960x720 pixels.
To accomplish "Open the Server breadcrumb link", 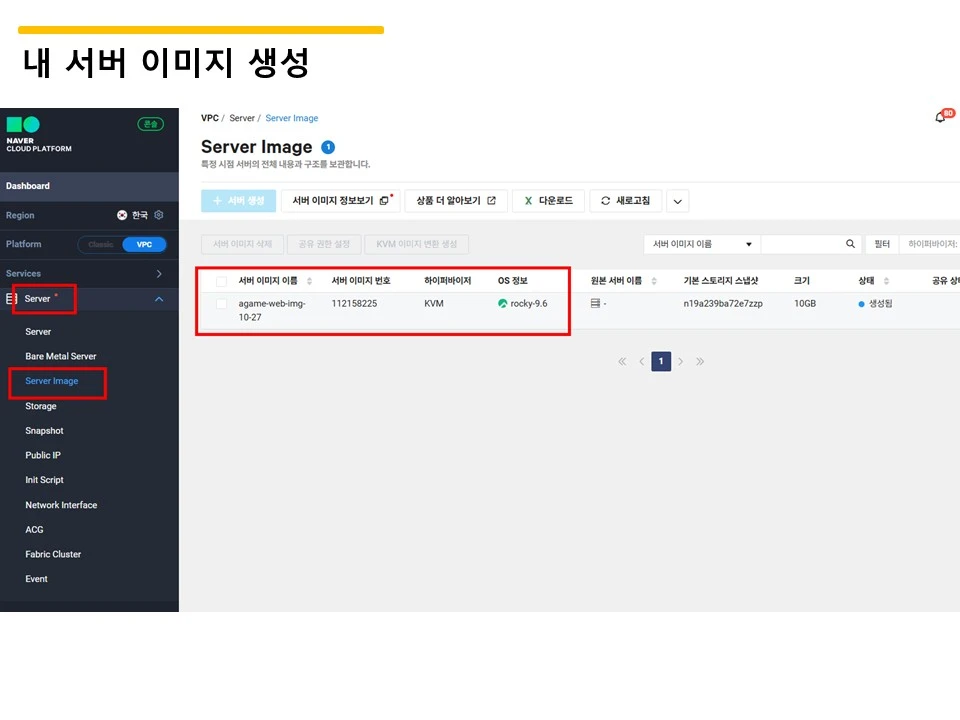I will click(240, 117).
